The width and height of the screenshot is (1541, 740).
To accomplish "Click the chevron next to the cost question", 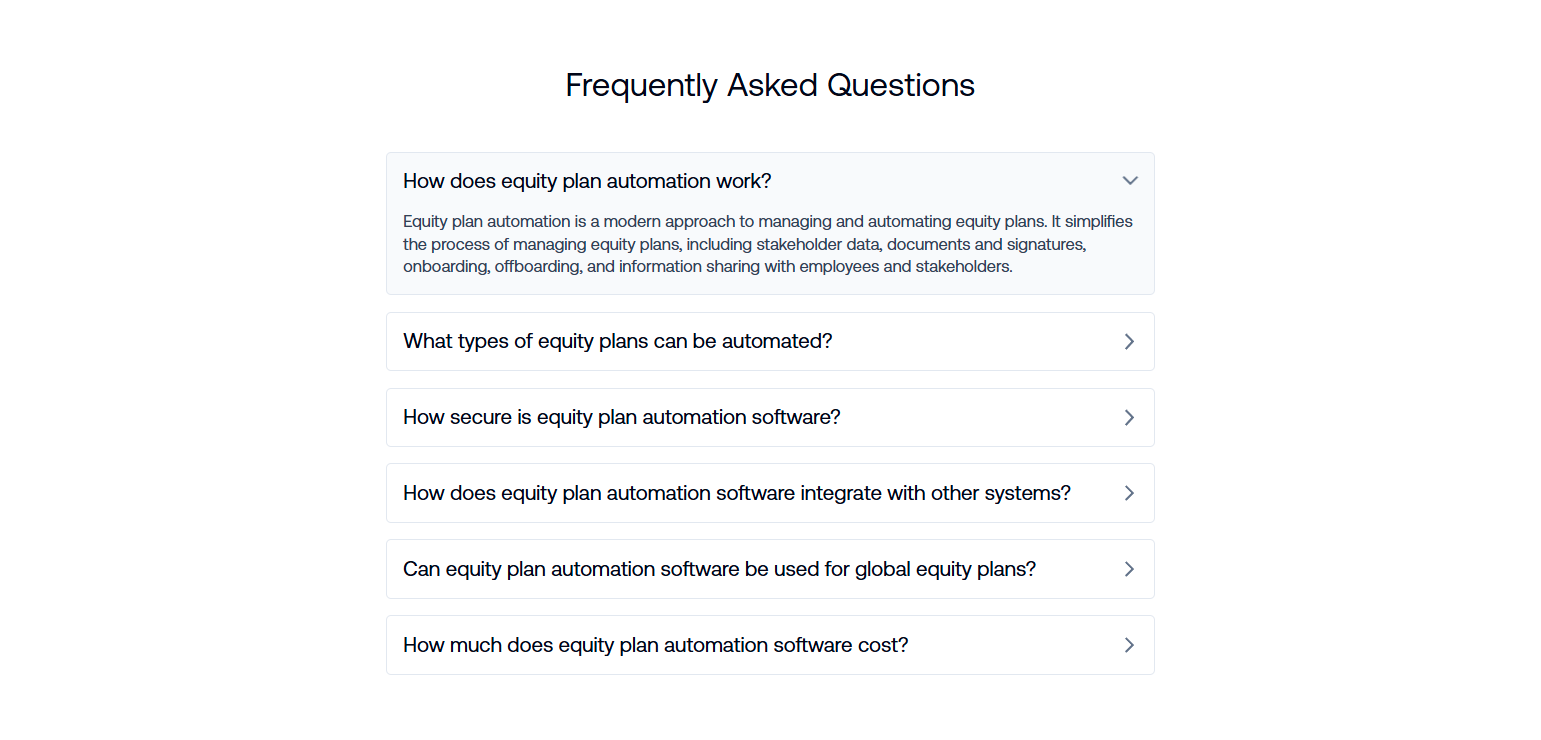I will (x=1129, y=645).
